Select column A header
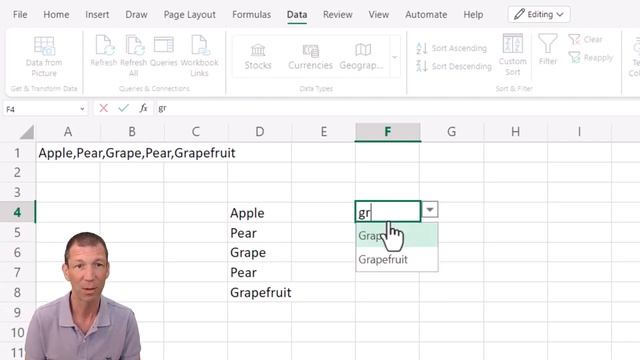Viewport: 640px width, 360px height. pos(68,132)
